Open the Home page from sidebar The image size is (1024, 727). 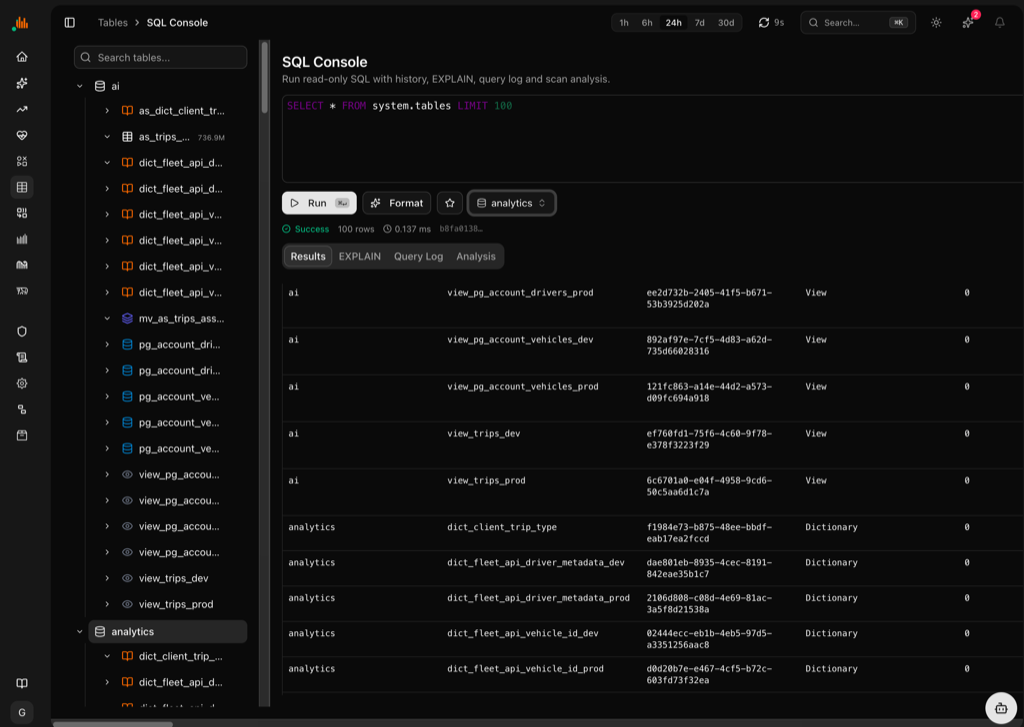tap(22, 57)
